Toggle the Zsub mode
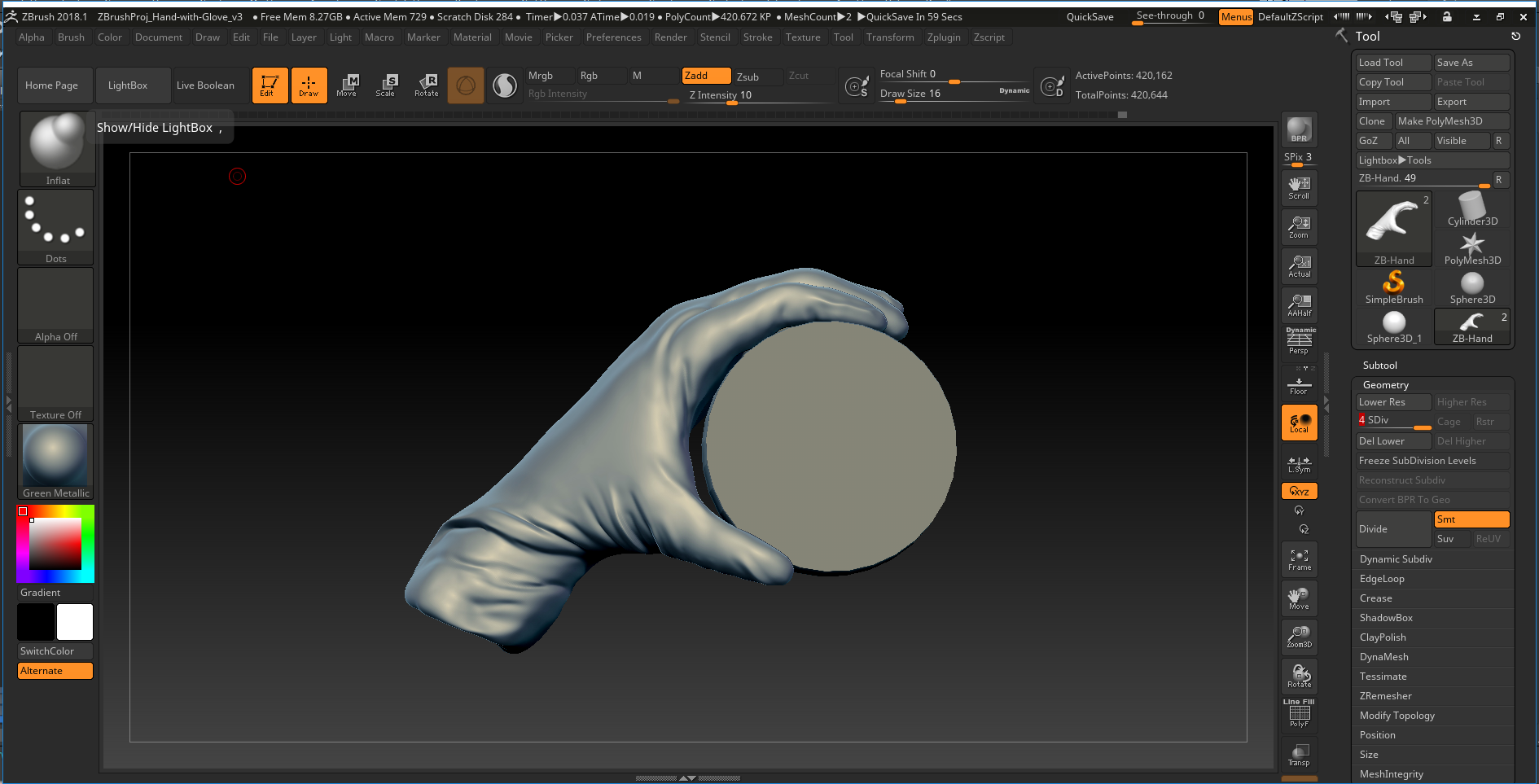This screenshot has width=1539, height=784. pos(756,77)
